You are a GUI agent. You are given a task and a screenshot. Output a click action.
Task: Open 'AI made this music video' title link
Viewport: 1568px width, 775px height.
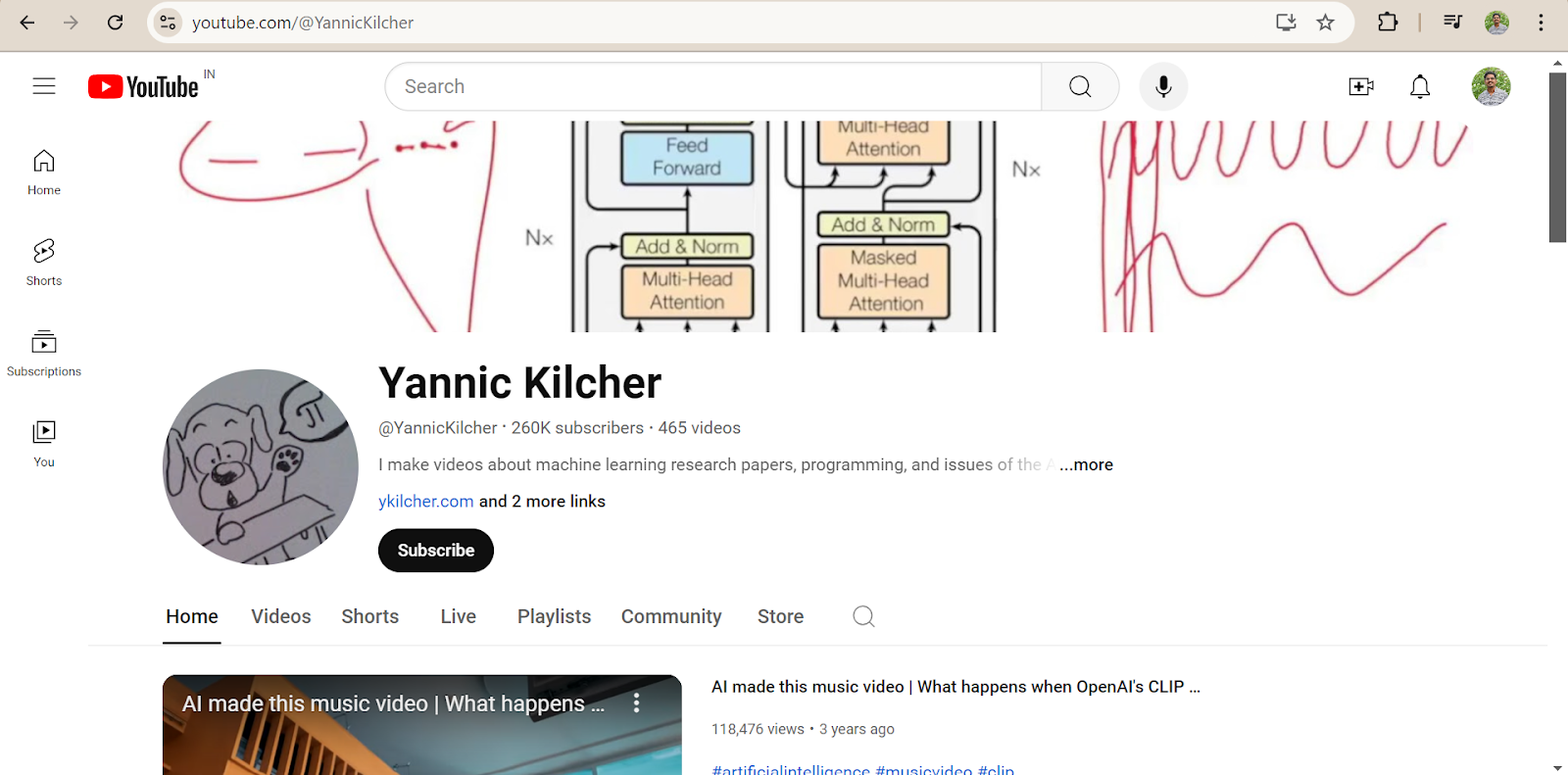[955, 687]
